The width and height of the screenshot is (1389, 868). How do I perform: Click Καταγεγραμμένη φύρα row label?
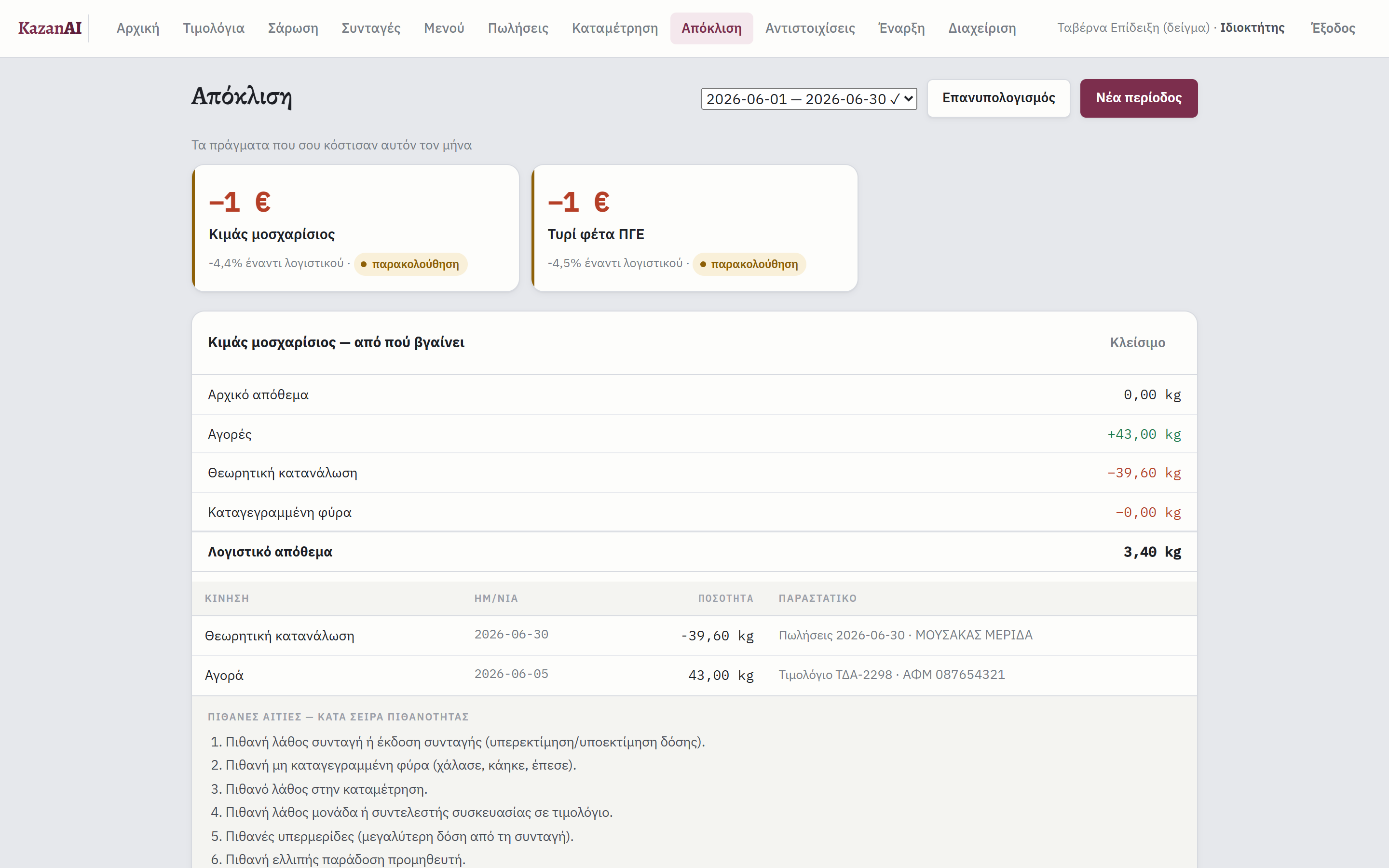pyautogui.click(x=280, y=513)
